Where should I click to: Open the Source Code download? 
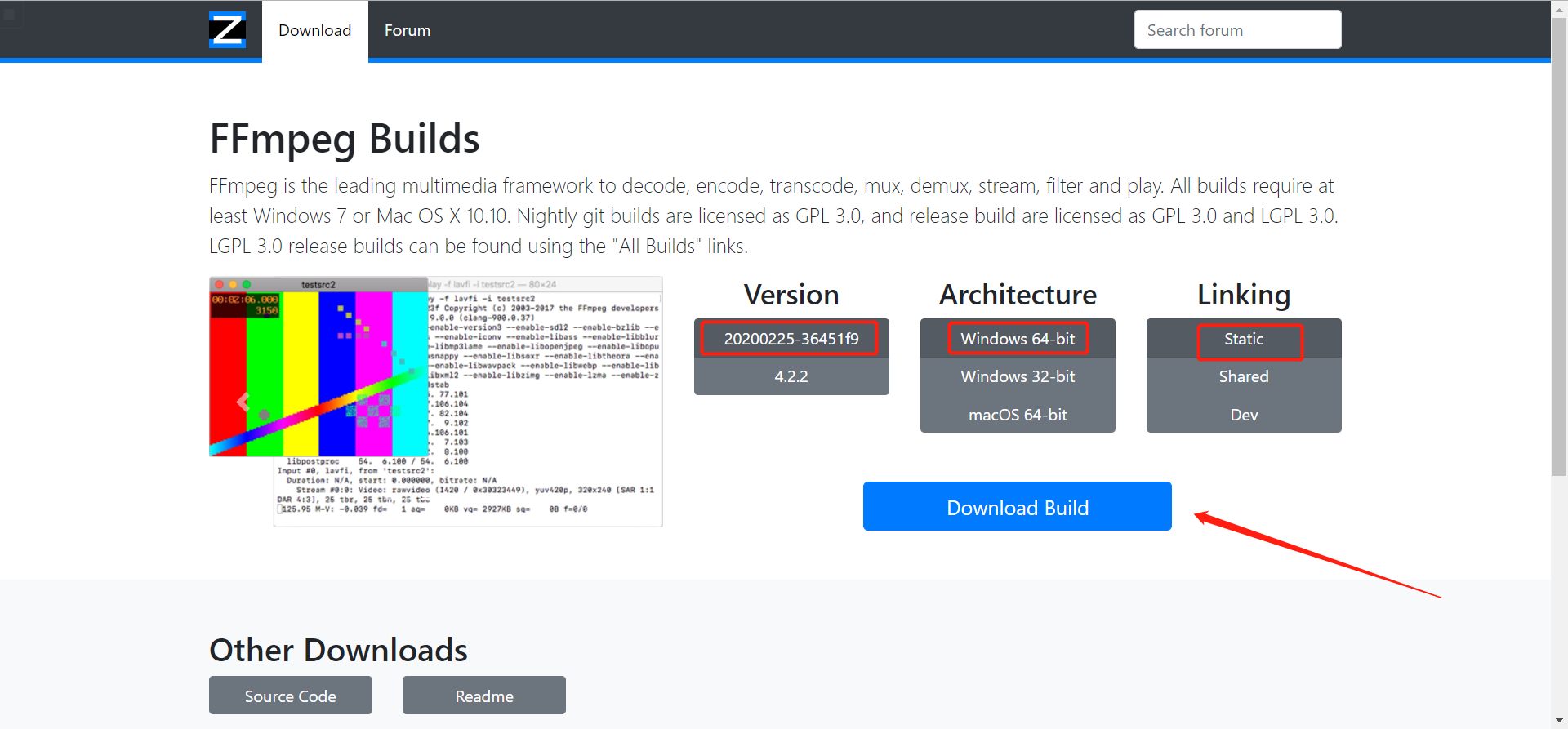(x=291, y=696)
